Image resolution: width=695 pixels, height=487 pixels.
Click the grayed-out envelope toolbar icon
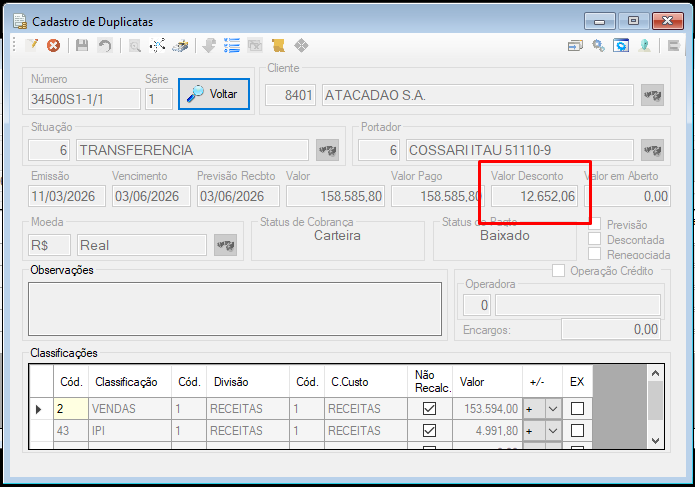point(255,45)
